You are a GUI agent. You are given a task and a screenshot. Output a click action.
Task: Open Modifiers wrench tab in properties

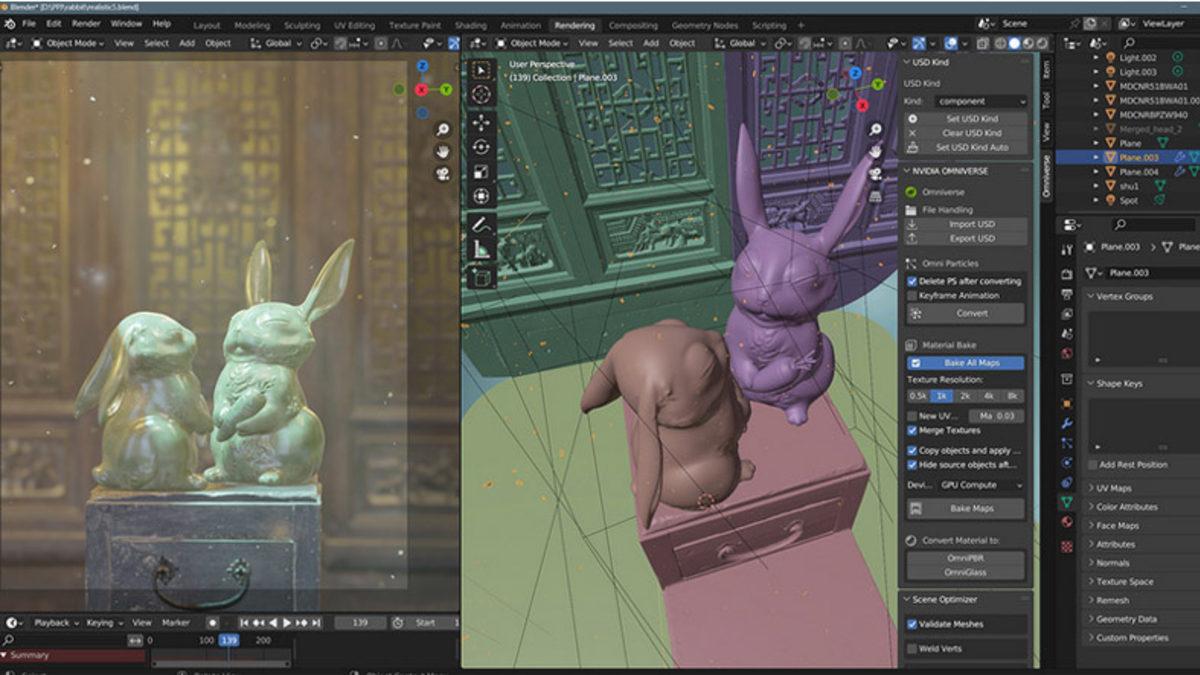click(x=1067, y=423)
